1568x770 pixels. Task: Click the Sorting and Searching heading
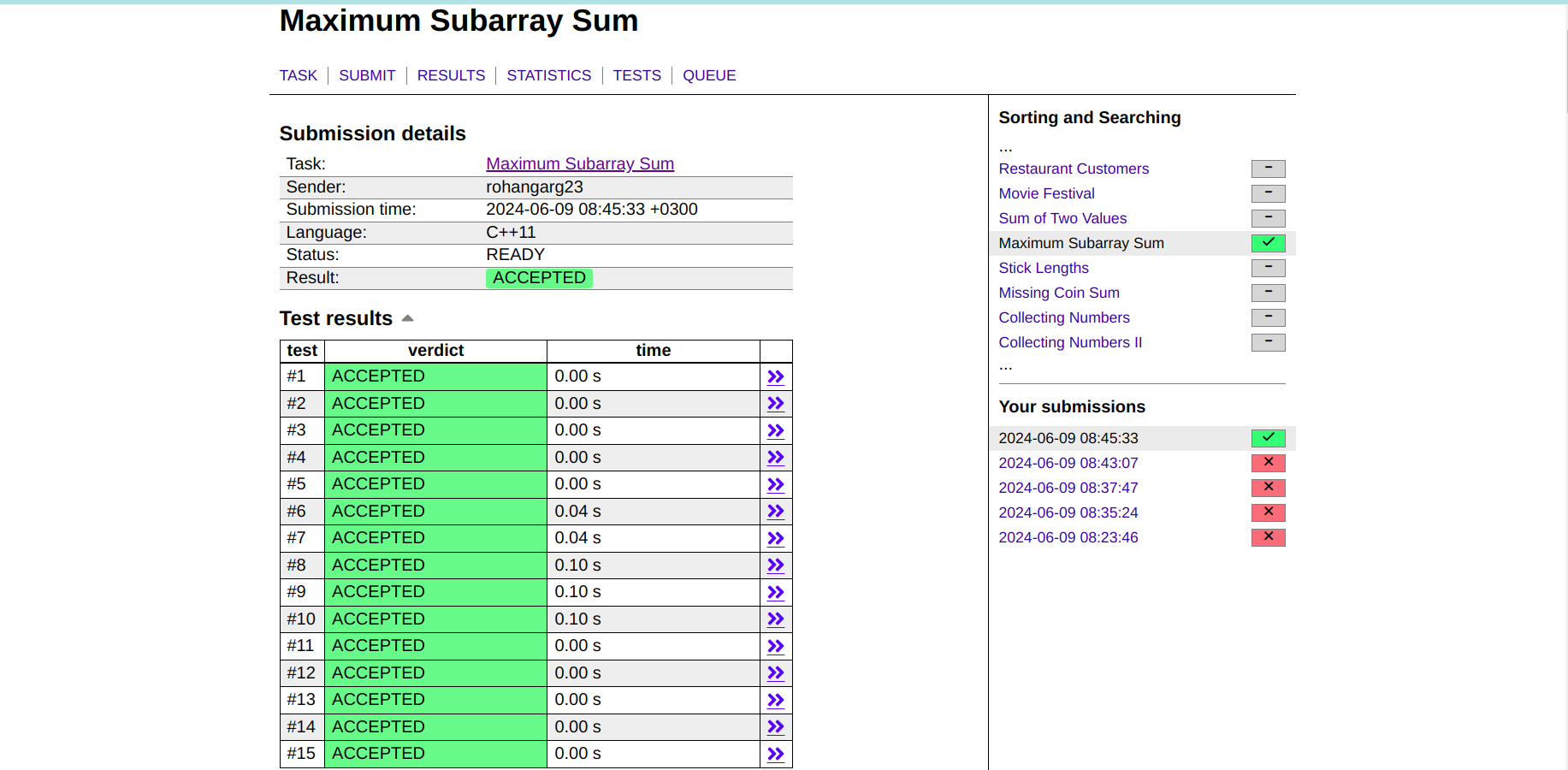pos(1089,117)
